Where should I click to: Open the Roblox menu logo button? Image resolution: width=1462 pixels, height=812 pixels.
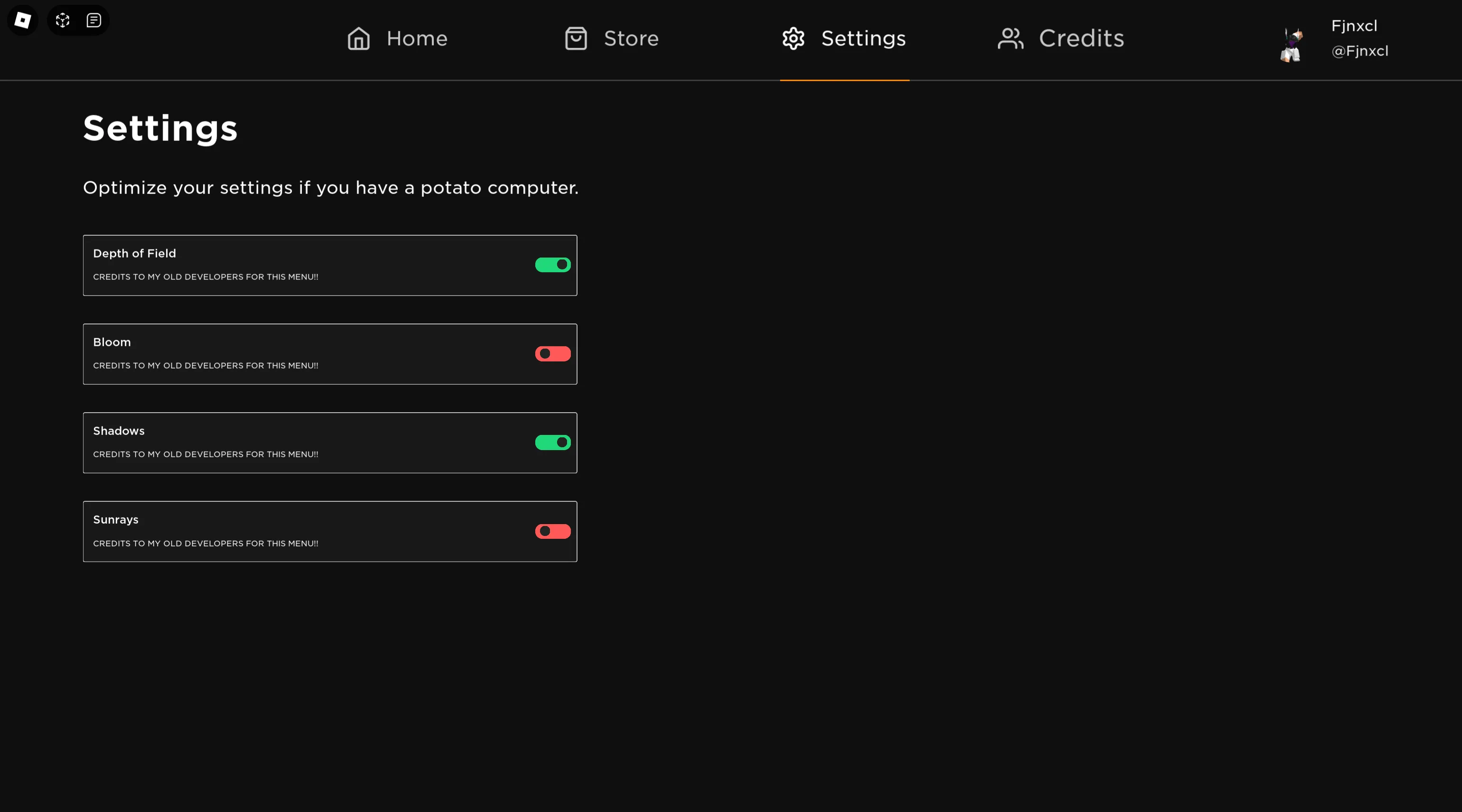[x=23, y=20]
